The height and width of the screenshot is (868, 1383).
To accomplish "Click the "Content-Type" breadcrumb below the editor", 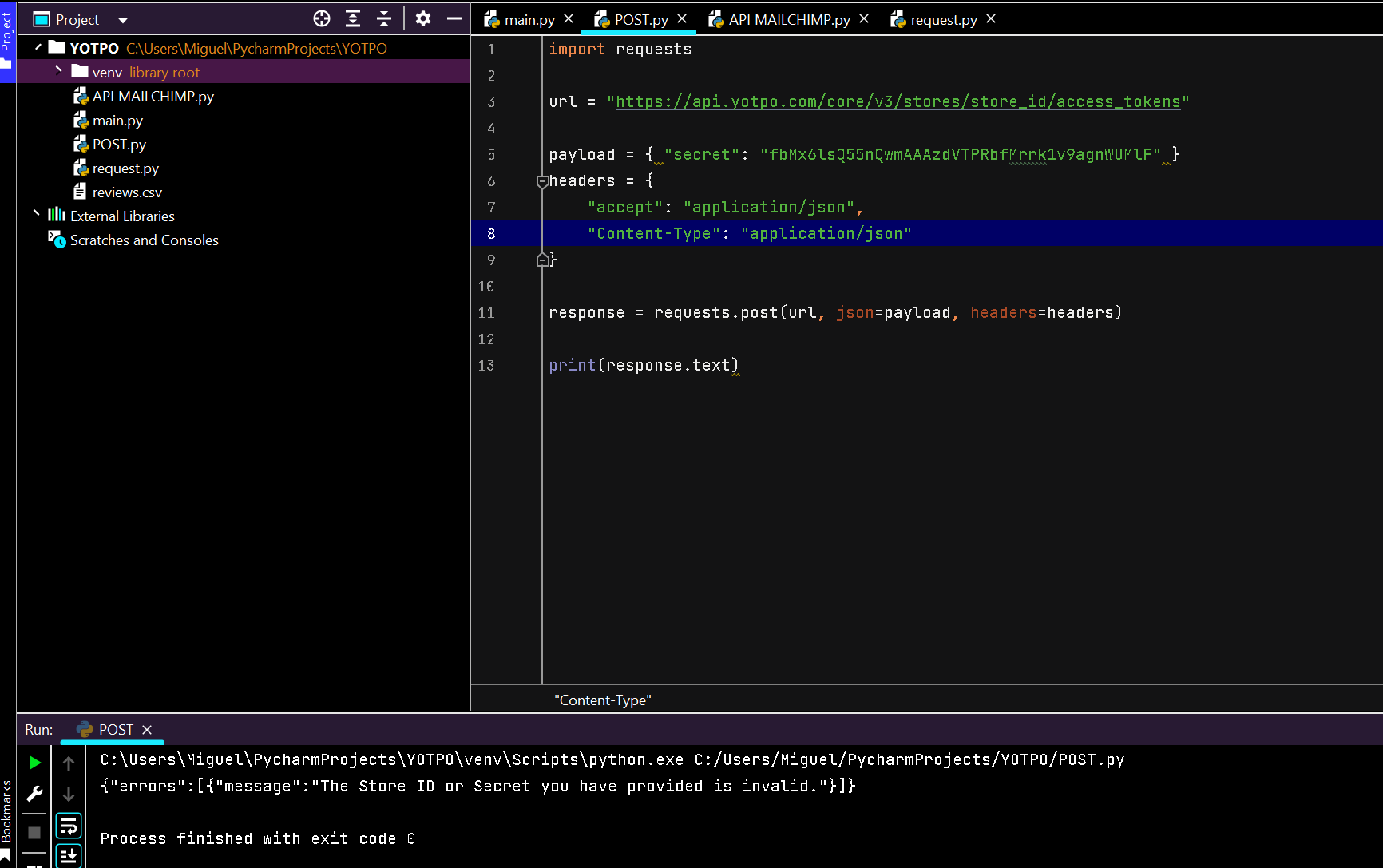I will [603, 700].
